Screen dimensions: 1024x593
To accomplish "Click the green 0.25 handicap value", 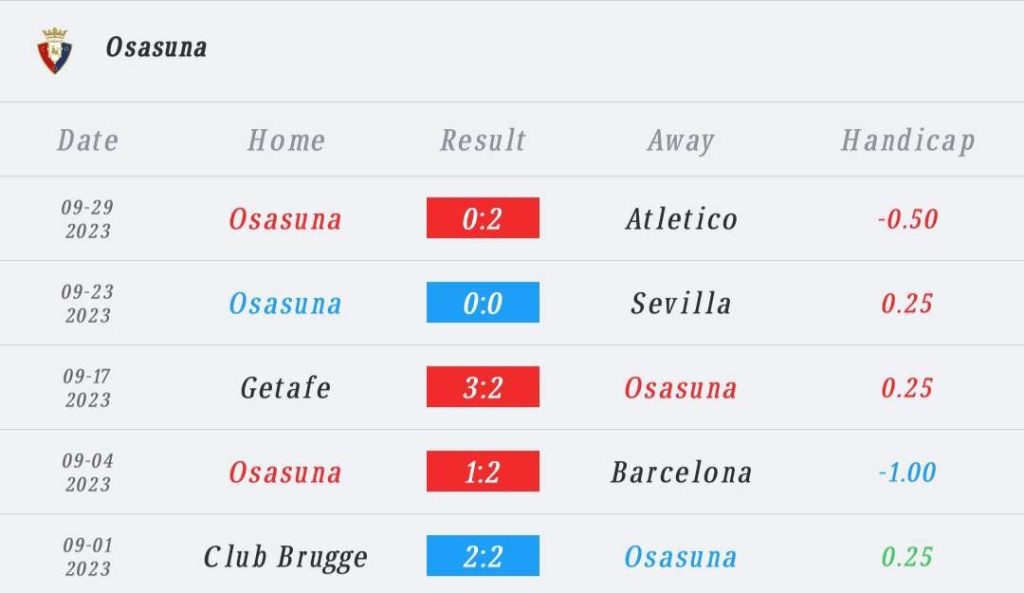I will 907,556.
